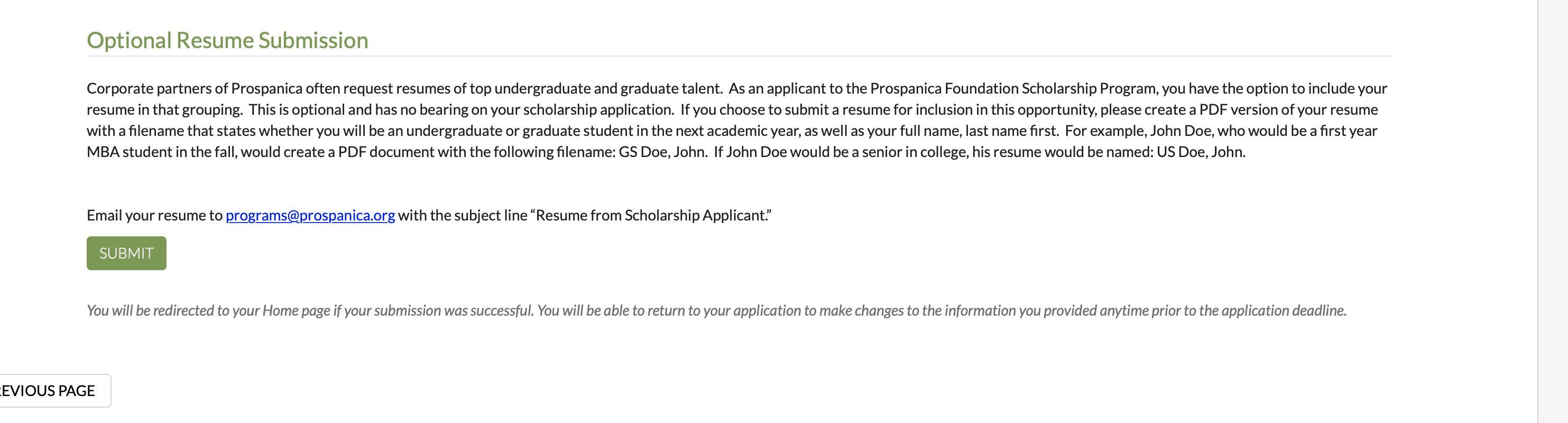Click the Optional Resume Submission heading
Image resolution: width=1568 pixels, height=423 pixels.
click(x=227, y=40)
